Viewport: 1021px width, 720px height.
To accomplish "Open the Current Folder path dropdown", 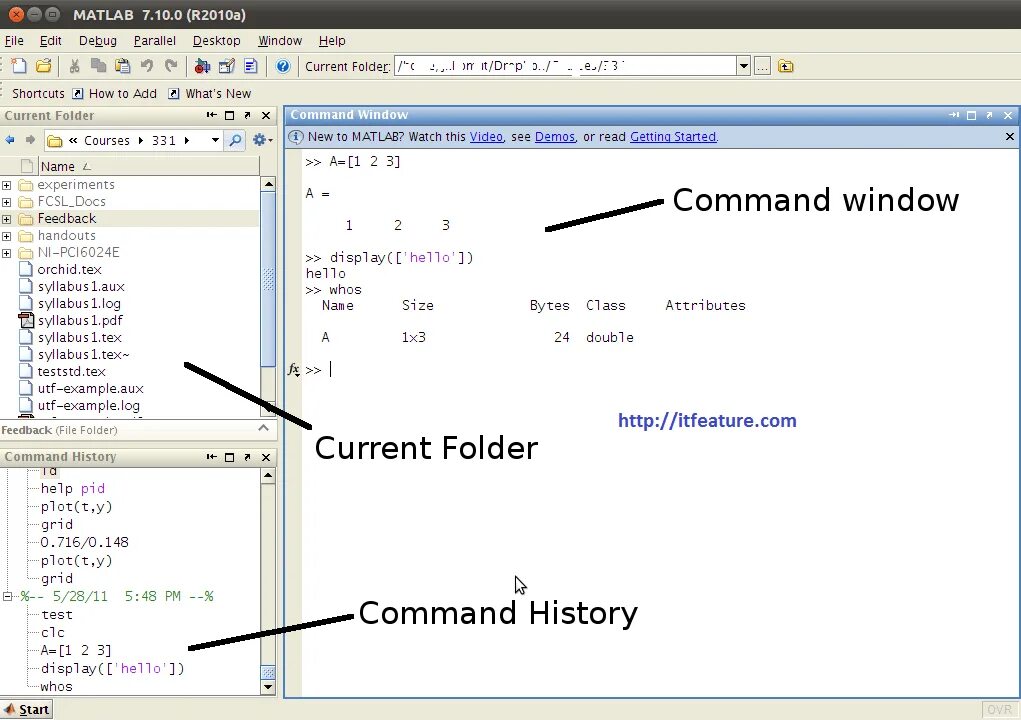I will (744, 66).
